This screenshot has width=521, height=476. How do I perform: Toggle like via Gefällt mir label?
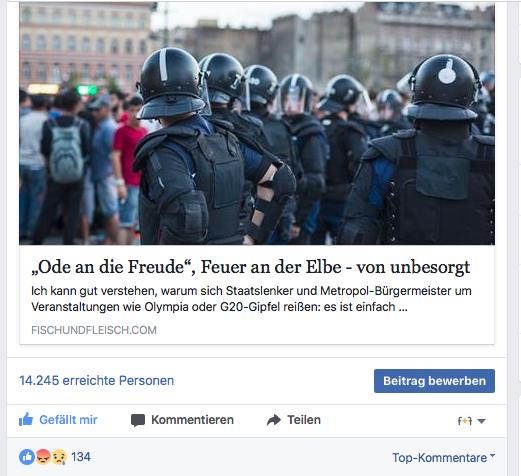pyautogui.click(x=68, y=420)
